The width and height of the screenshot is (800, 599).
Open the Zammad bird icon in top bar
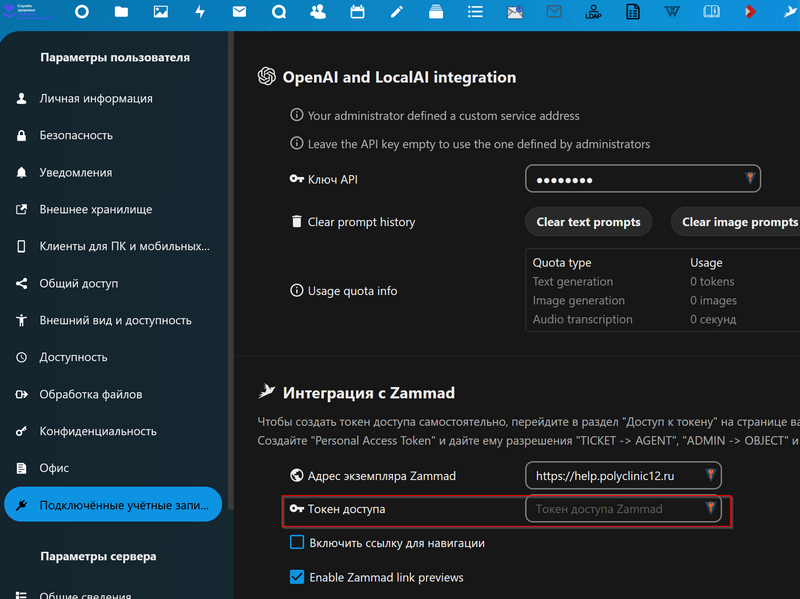click(789, 12)
